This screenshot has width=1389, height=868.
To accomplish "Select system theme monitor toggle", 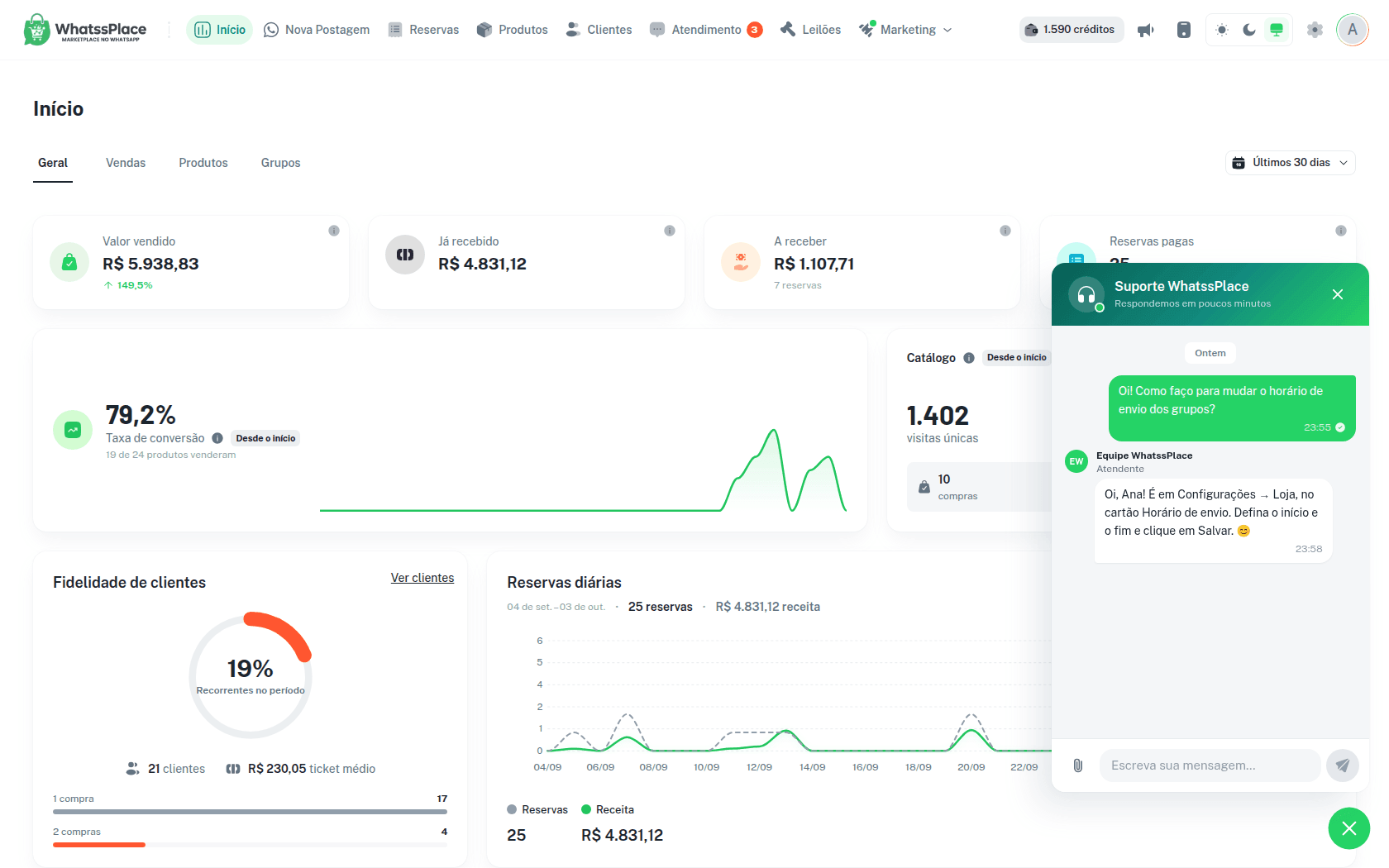I will point(1277,30).
